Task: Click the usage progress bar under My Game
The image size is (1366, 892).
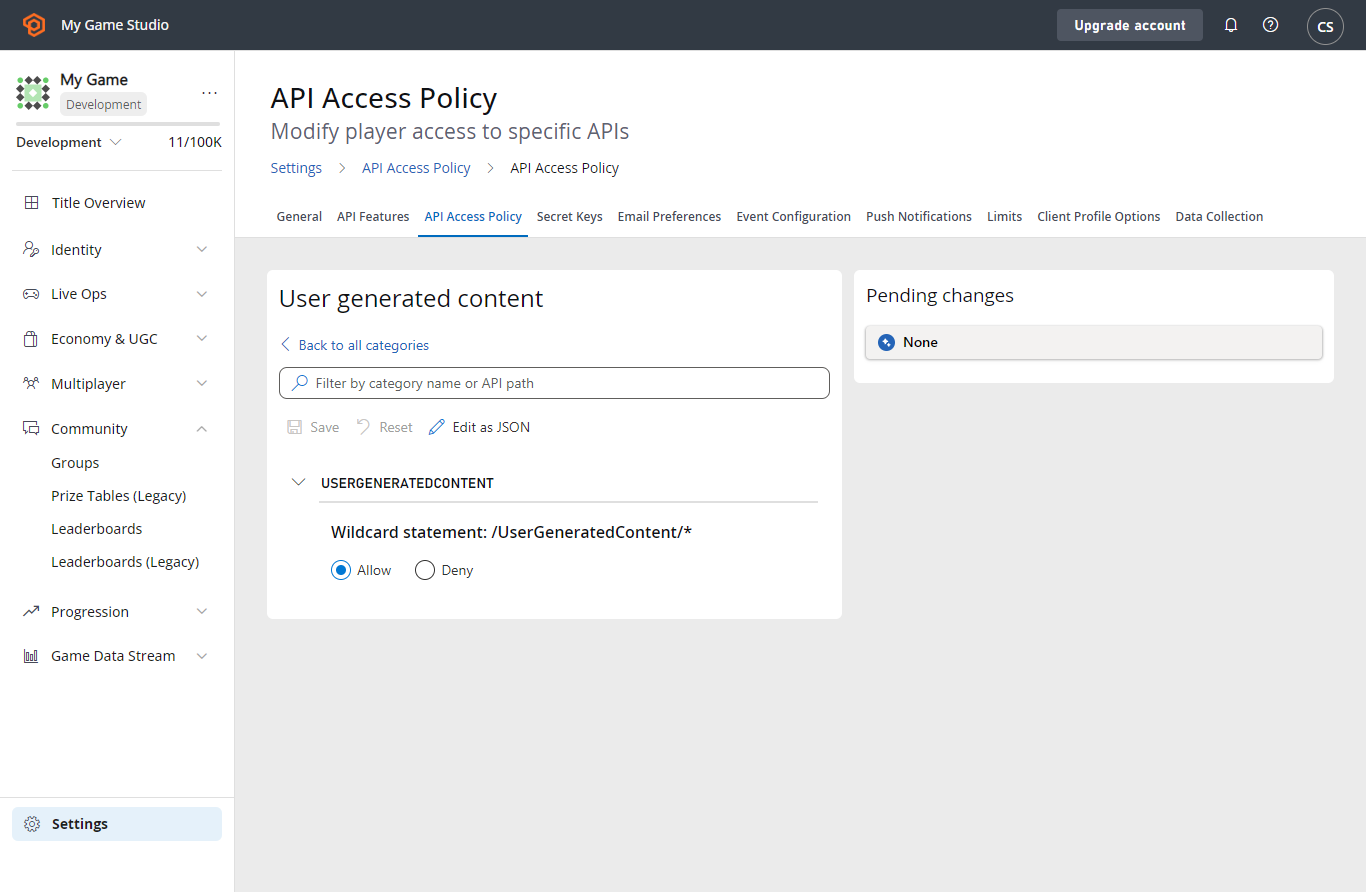Action: point(118,124)
